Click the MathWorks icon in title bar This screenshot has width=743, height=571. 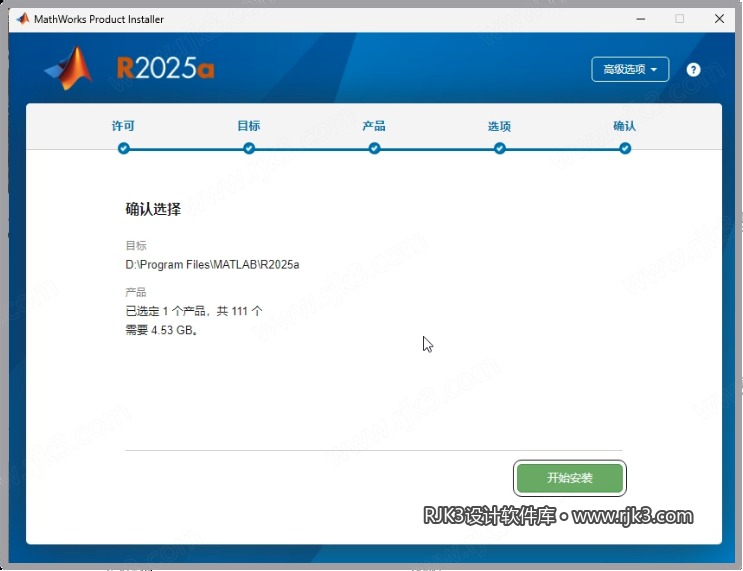tap(22, 19)
